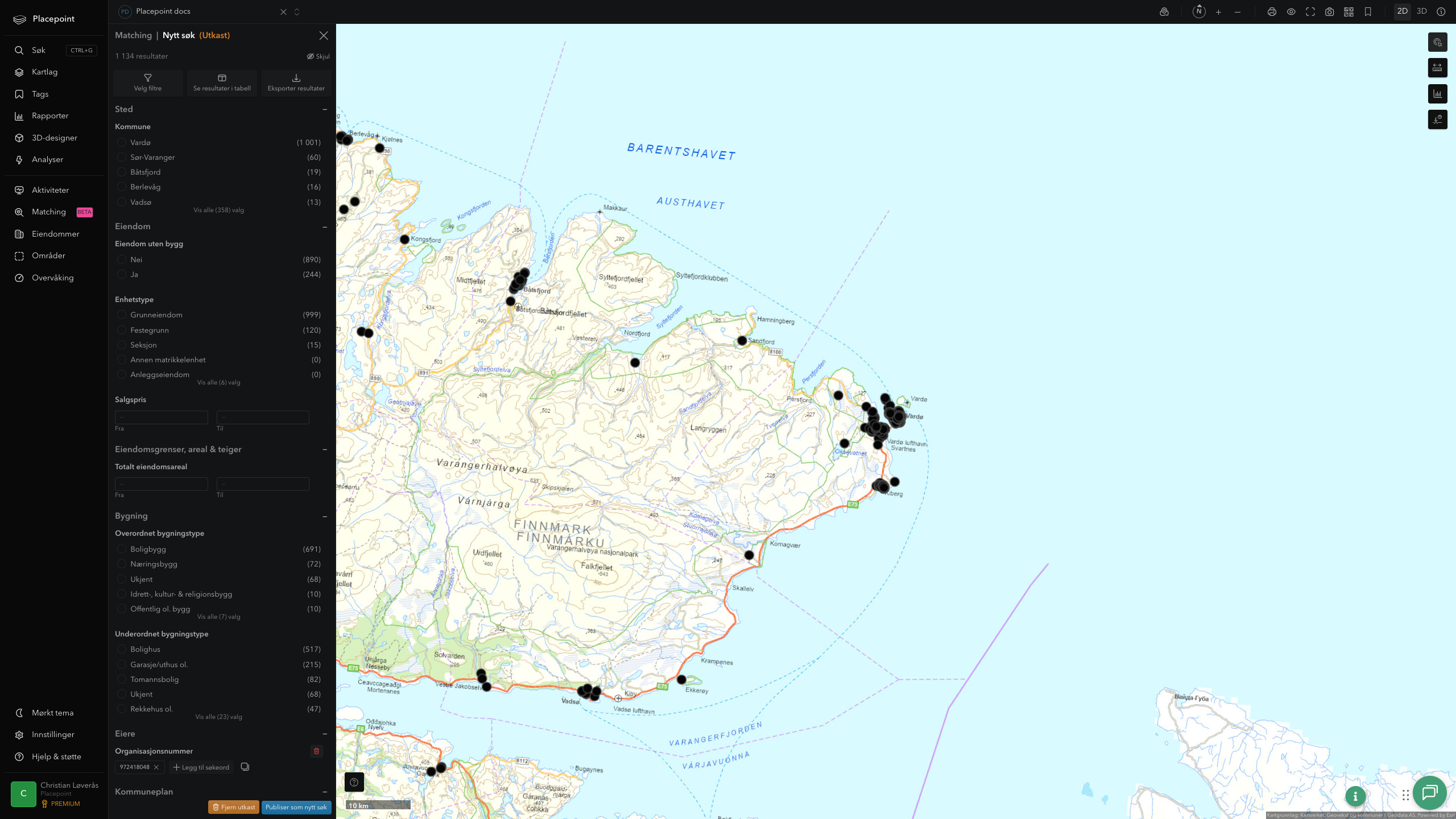Open the basemap layers icon in top bar

(x=1164, y=12)
